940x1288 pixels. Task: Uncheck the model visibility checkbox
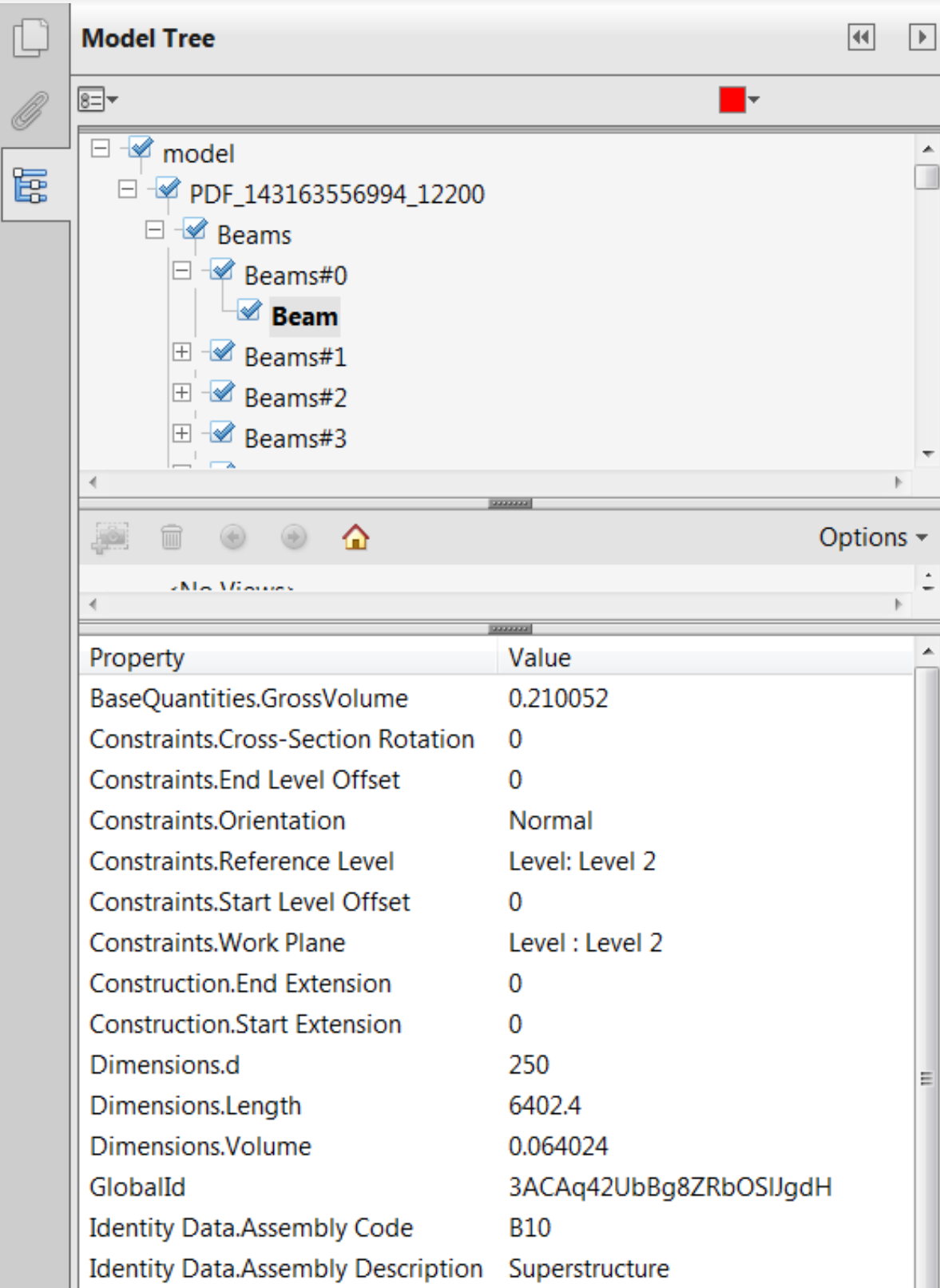pyautogui.click(x=141, y=148)
